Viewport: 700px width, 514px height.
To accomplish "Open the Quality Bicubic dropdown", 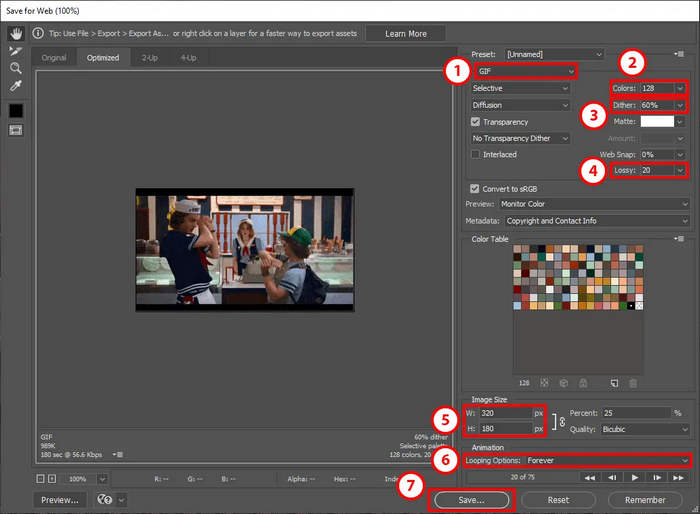I will pyautogui.click(x=645, y=429).
